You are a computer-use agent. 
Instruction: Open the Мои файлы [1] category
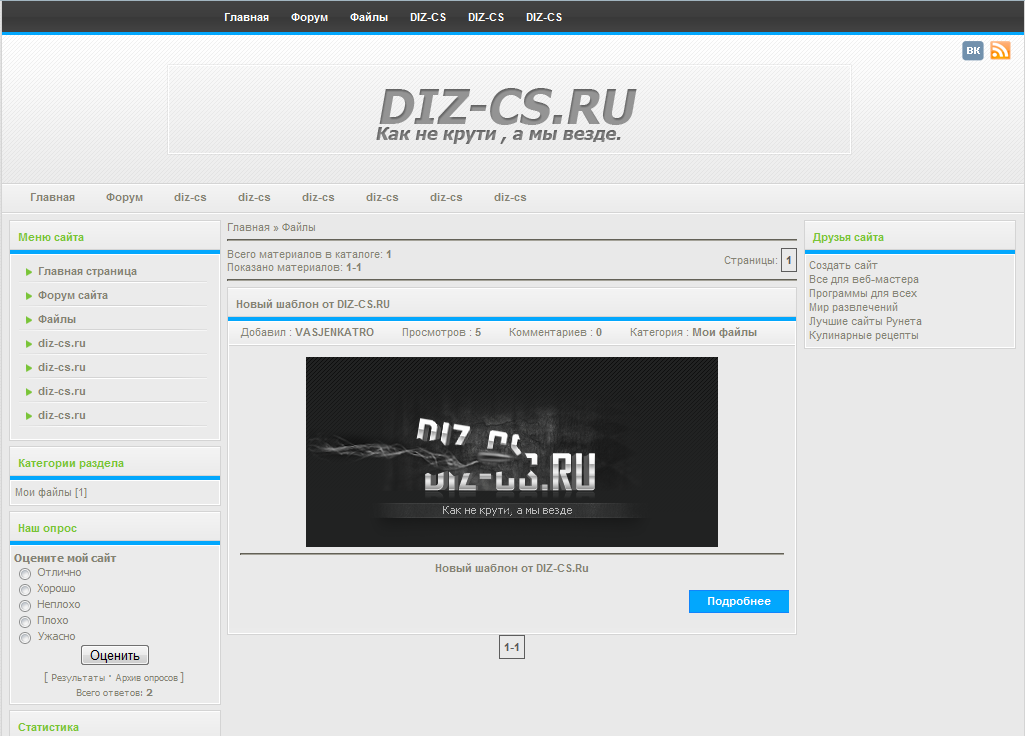(51, 492)
